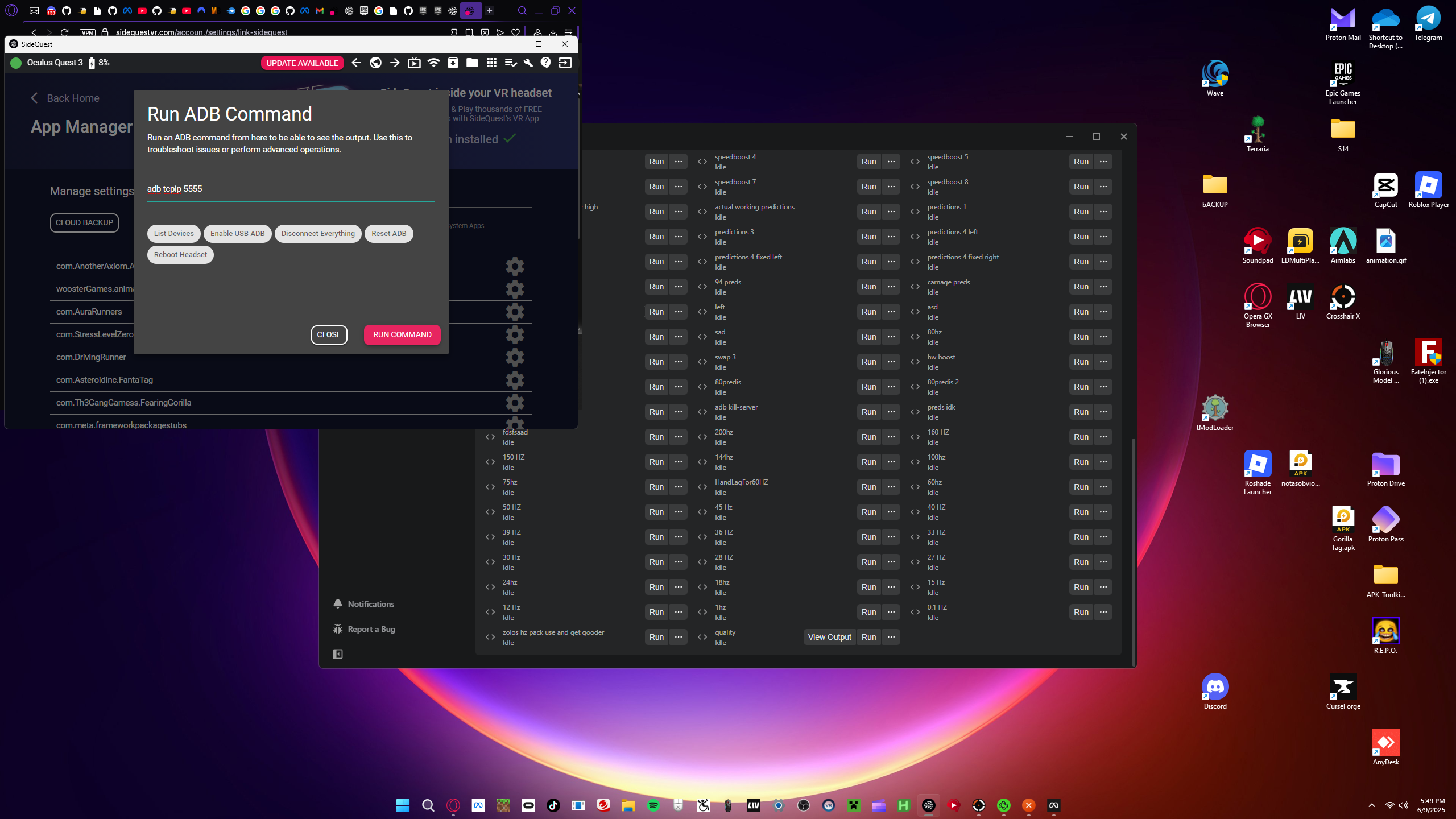Open the file manager folder icon in SideQuest
The width and height of the screenshot is (1456, 819).
point(472,63)
